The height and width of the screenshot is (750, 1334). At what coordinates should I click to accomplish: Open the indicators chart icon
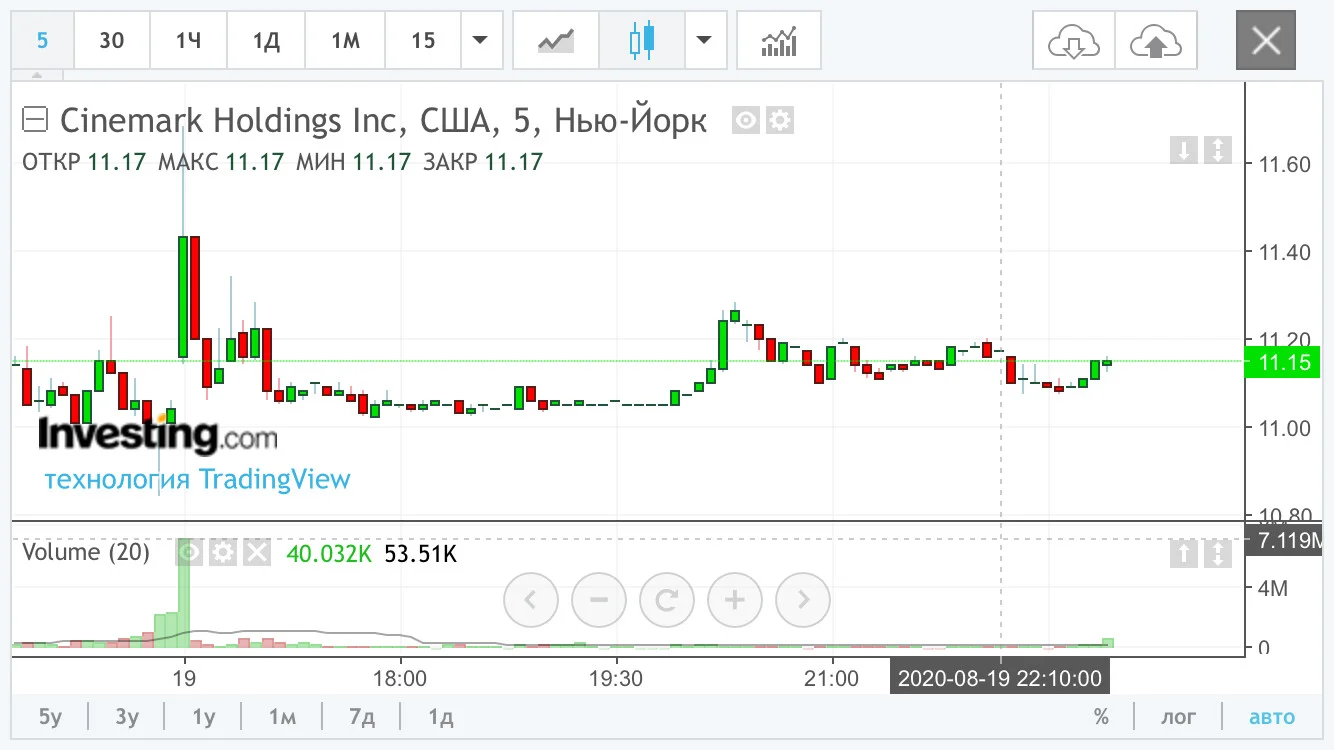click(778, 41)
